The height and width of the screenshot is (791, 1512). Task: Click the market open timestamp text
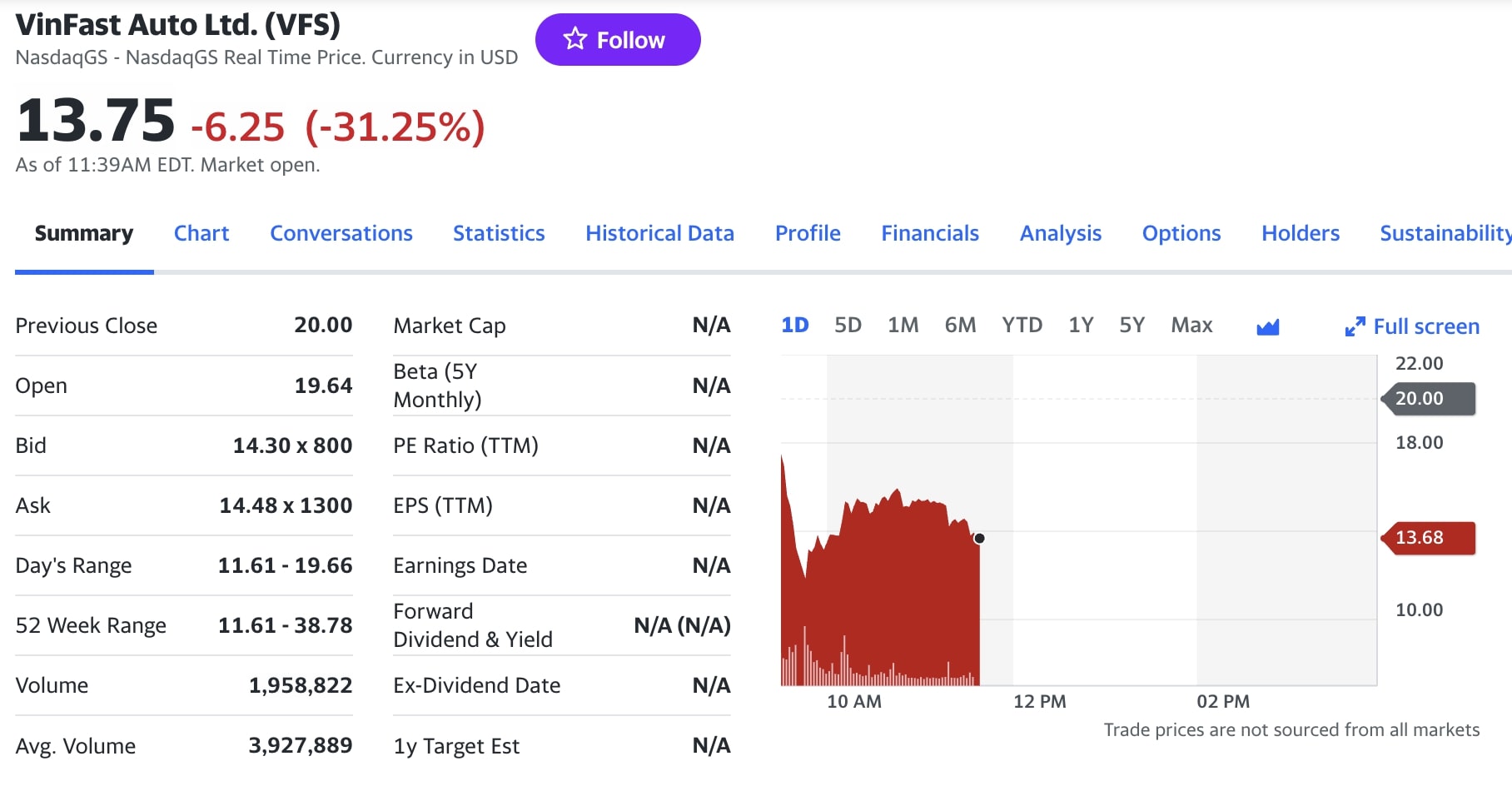pos(167,165)
